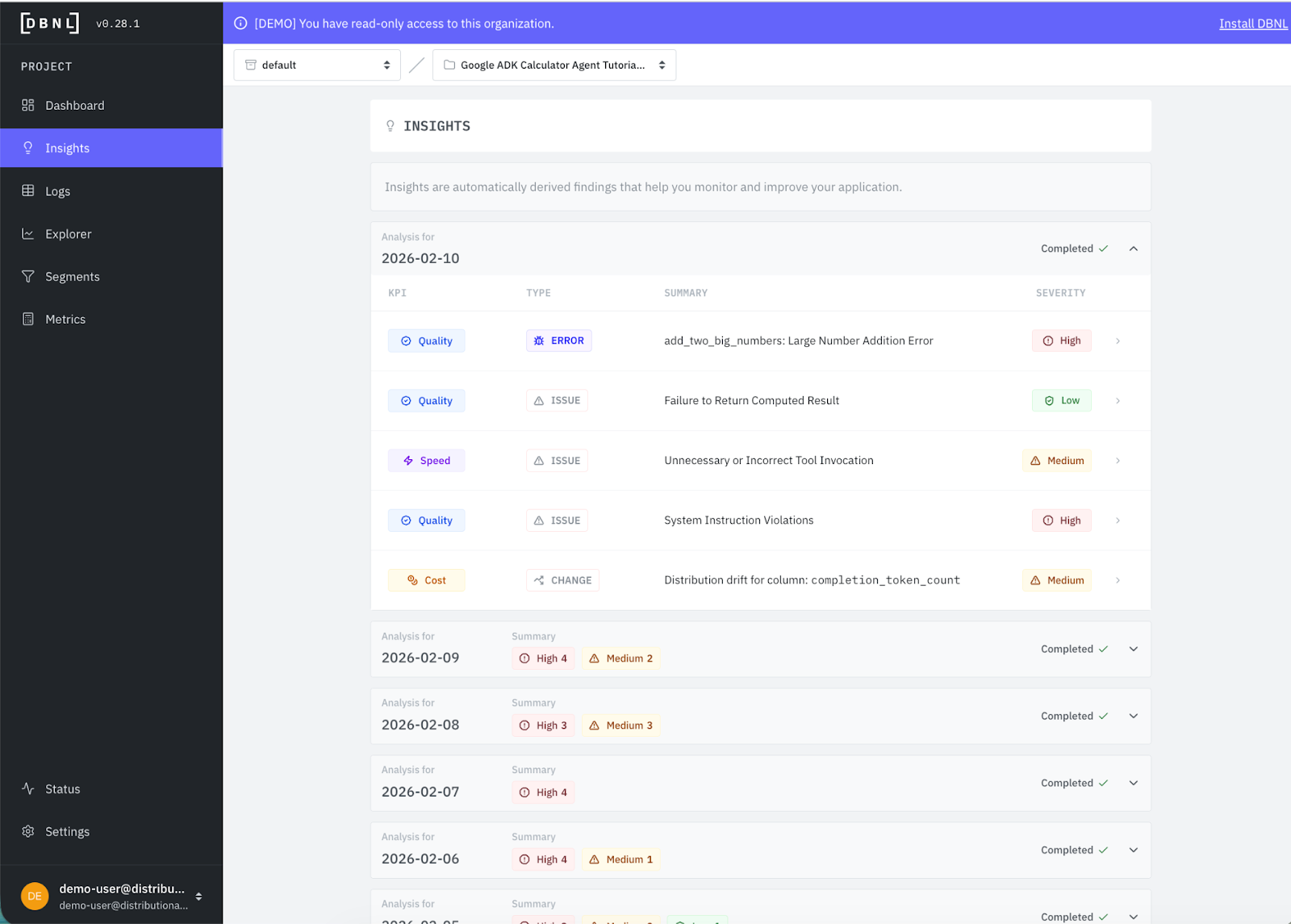
Task: Click the Medium 3 badge for 2026-02-08
Action: (x=621, y=725)
